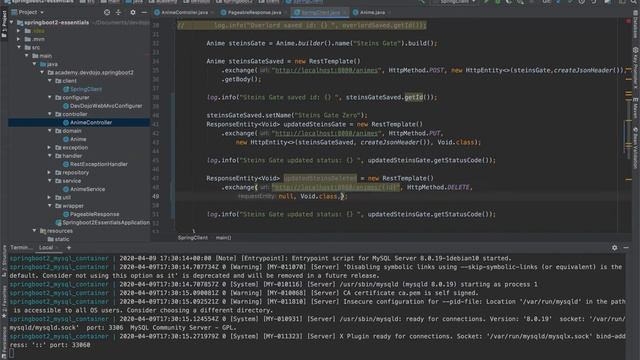Collapse the src folder

(19, 47)
